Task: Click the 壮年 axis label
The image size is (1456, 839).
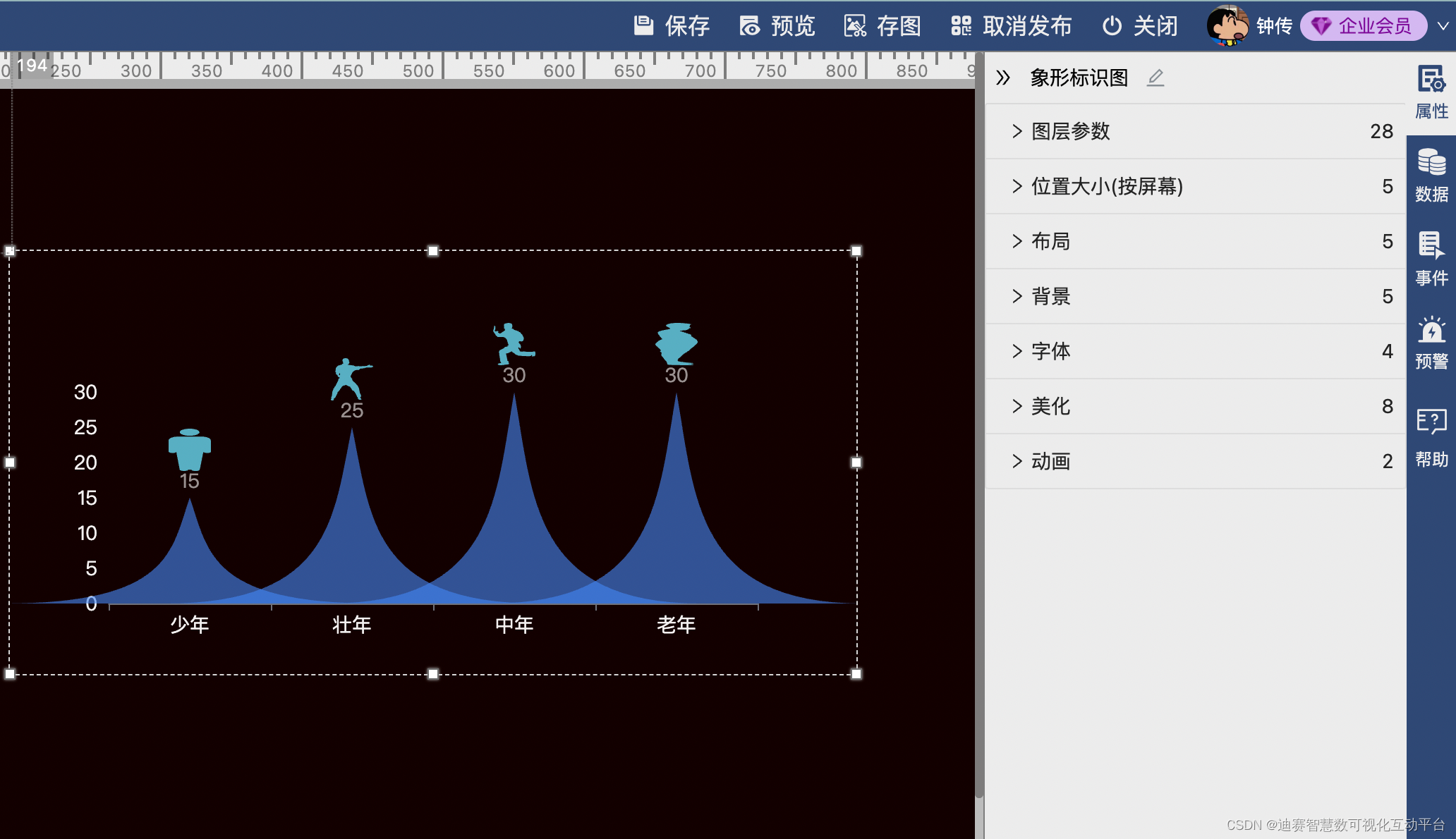Action: 352,625
